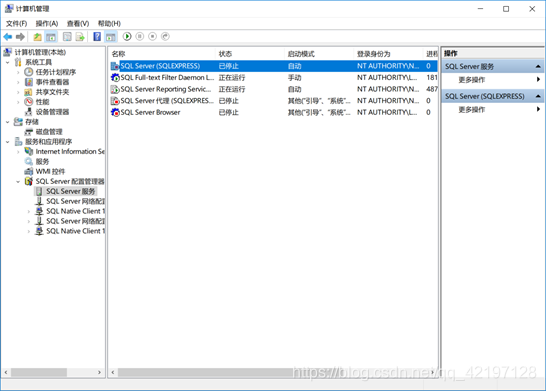This screenshot has width=546, height=391.
Task: Select the SQL Server Browser row name
Action: click(150, 112)
